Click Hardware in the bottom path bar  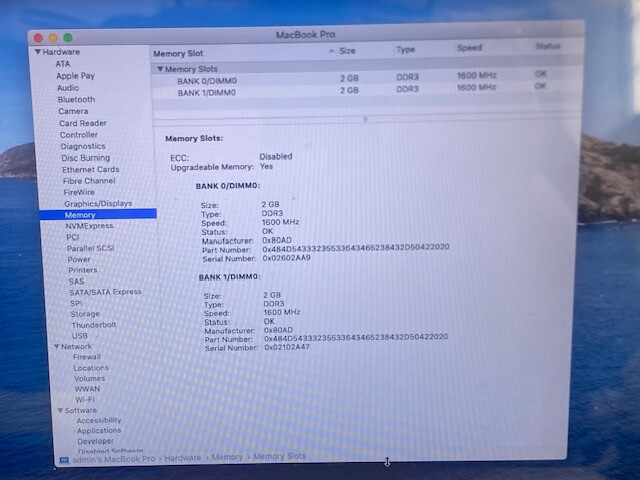(182, 458)
